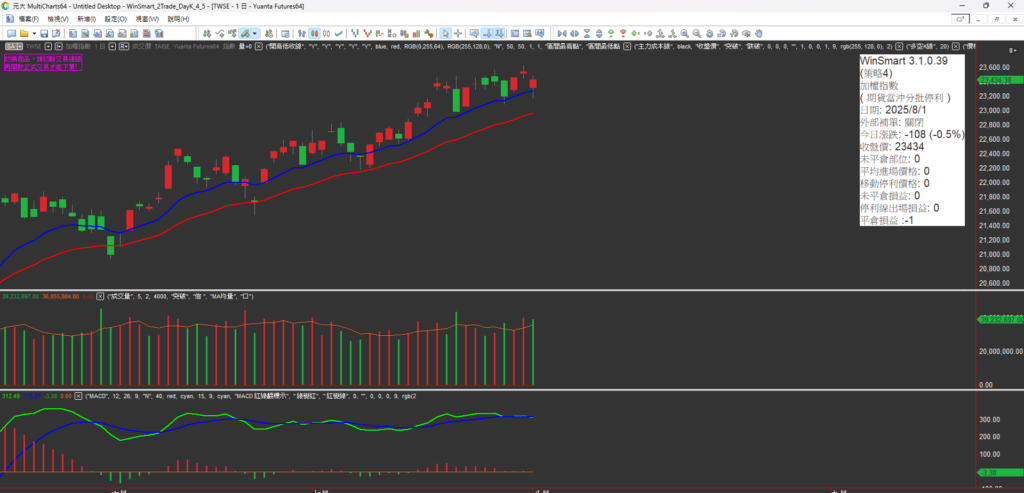Image resolution: width=1024 pixels, height=493 pixels.
Task: Click the insert instrument icon with arrows
Action: click(x=206, y=33)
